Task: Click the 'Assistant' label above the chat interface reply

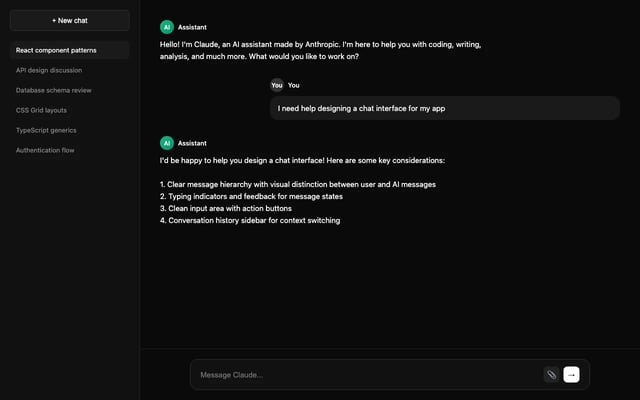Action: [x=192, y=143]
